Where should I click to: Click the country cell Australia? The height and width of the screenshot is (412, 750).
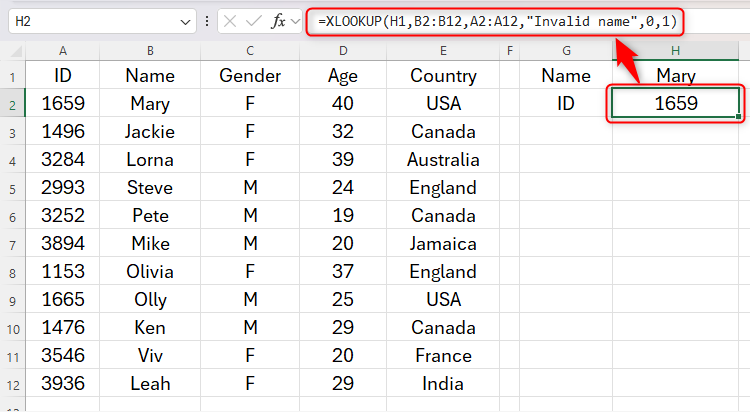click(x=443, y=159)
